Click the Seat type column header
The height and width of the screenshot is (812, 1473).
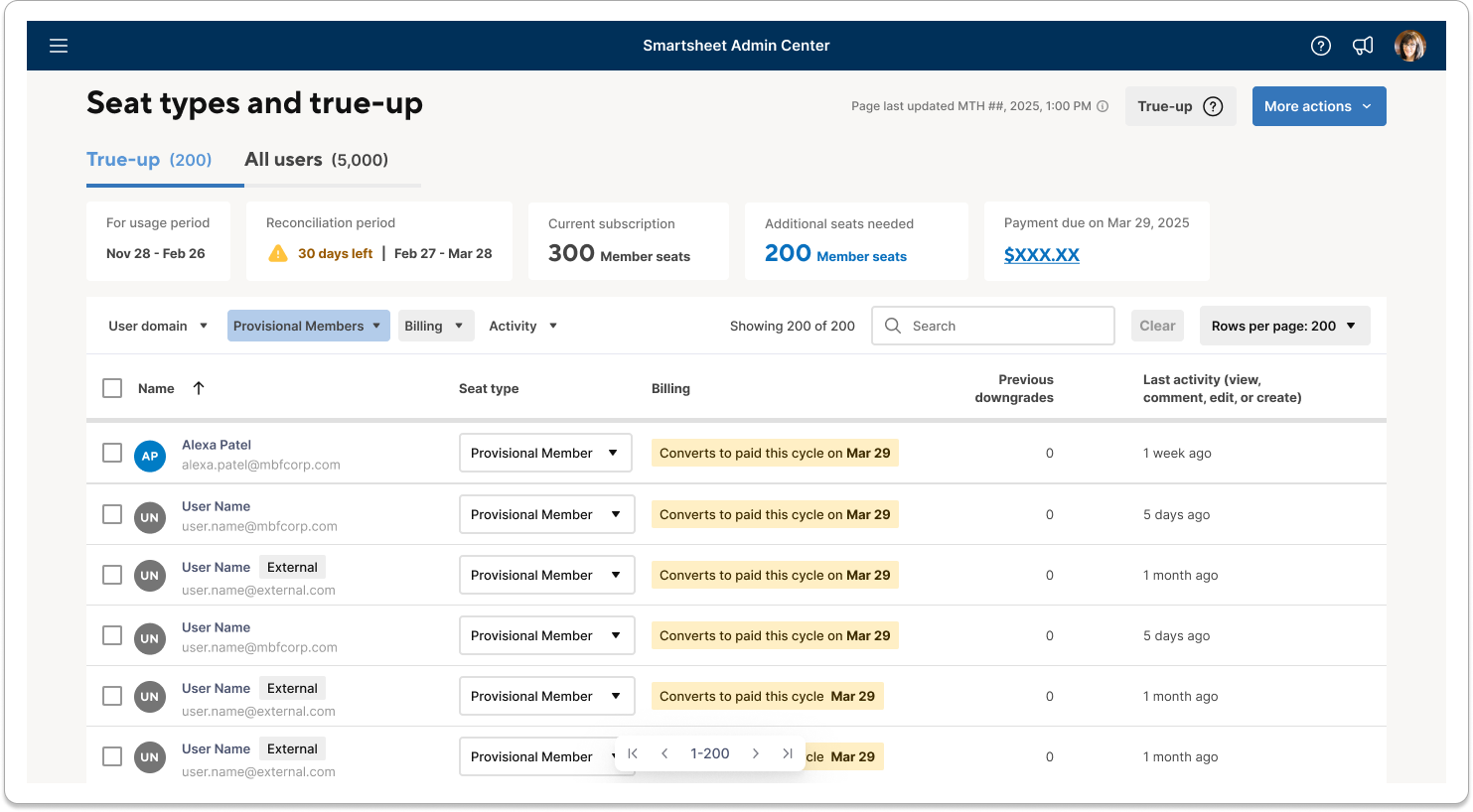tap(489, 388)
